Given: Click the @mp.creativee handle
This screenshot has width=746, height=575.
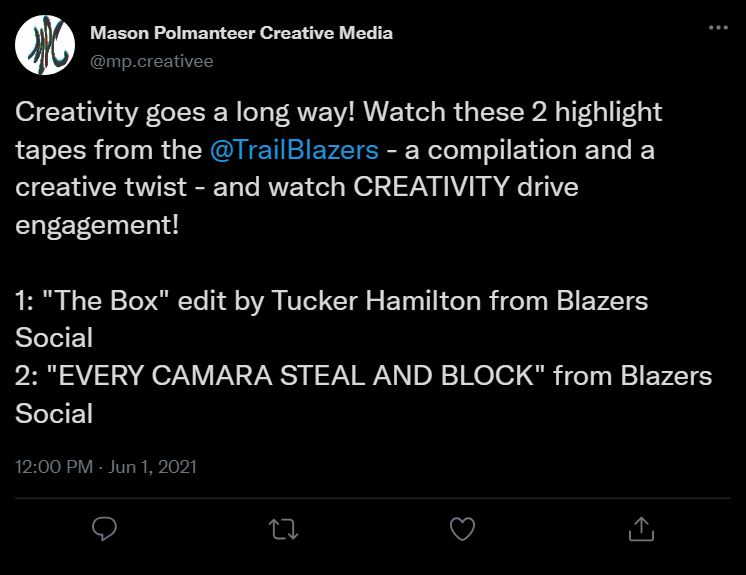Looking at the screenshot, I should tap(152, 60).
